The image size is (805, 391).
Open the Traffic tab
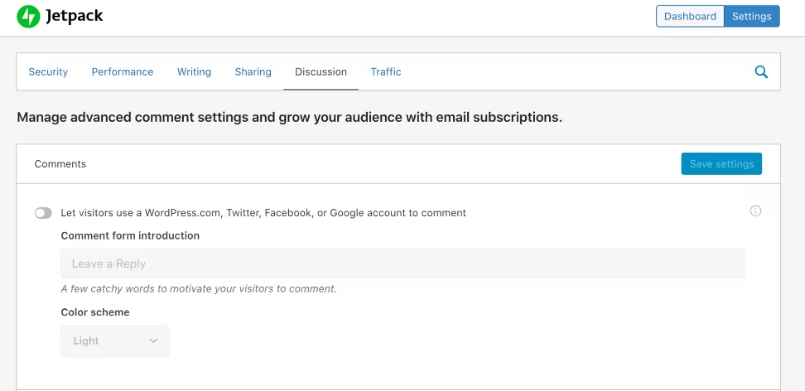coord(386,72)
